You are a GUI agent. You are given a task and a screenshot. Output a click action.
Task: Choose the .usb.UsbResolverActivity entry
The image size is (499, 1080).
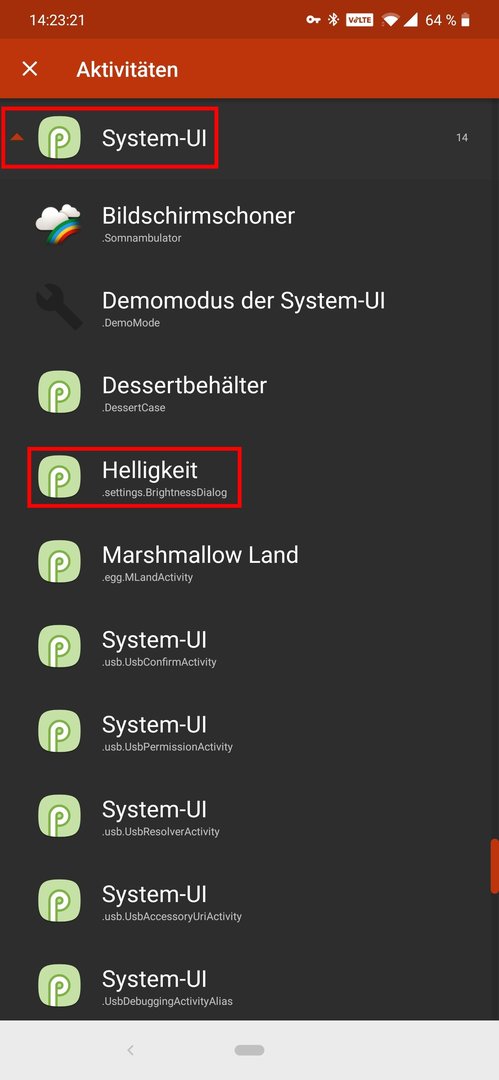point(250,816)
